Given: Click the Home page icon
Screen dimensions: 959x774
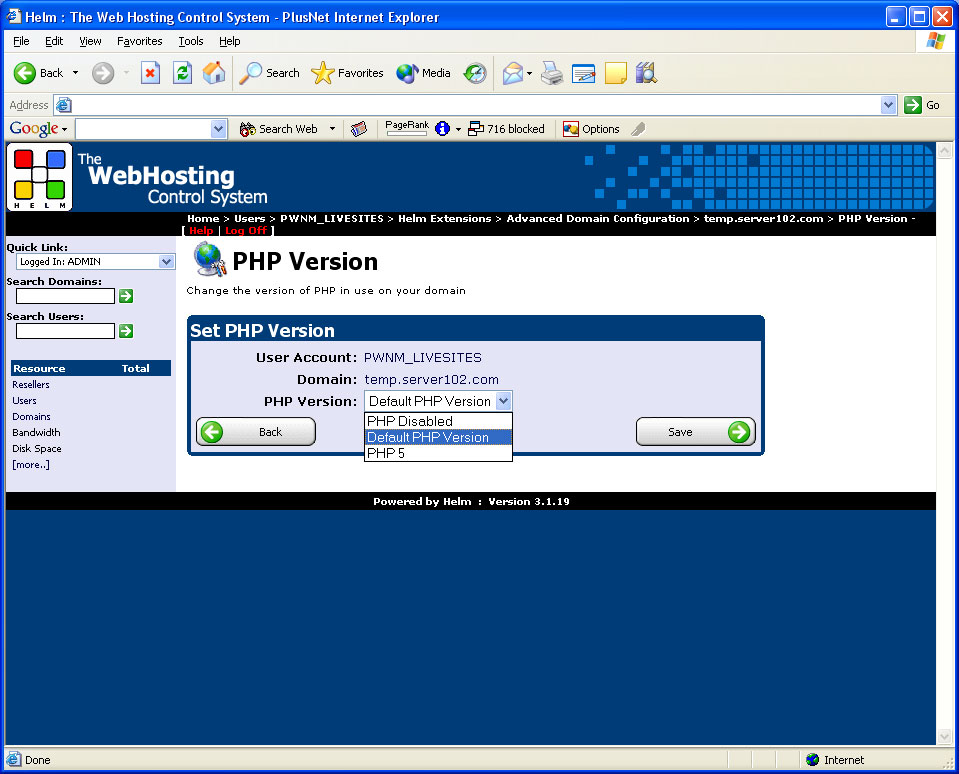Looking at the screenshot, I should (x=214, y=73).
